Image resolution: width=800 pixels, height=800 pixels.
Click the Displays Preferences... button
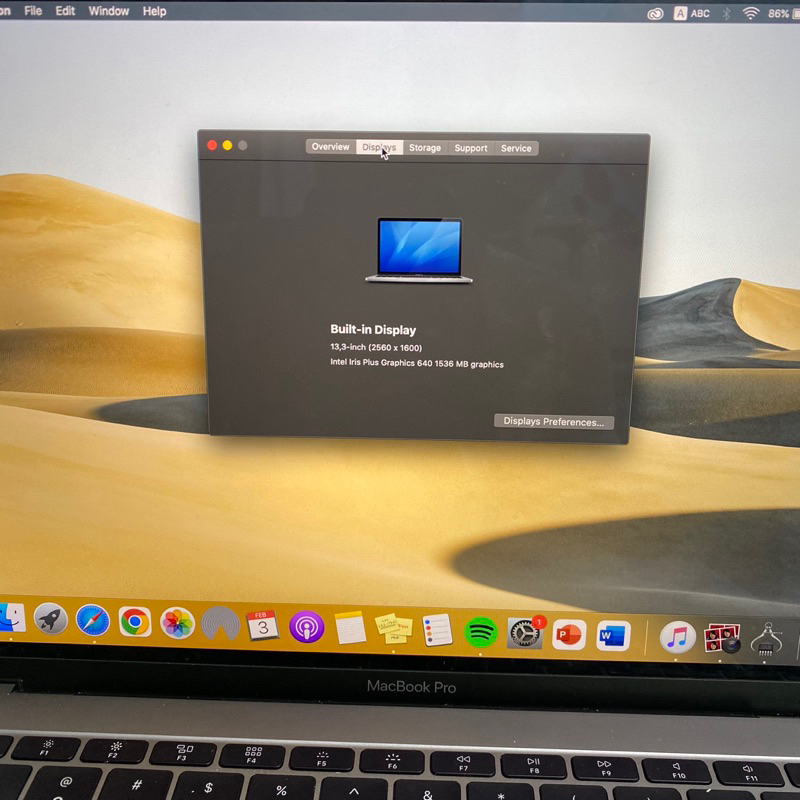(554, 421)
